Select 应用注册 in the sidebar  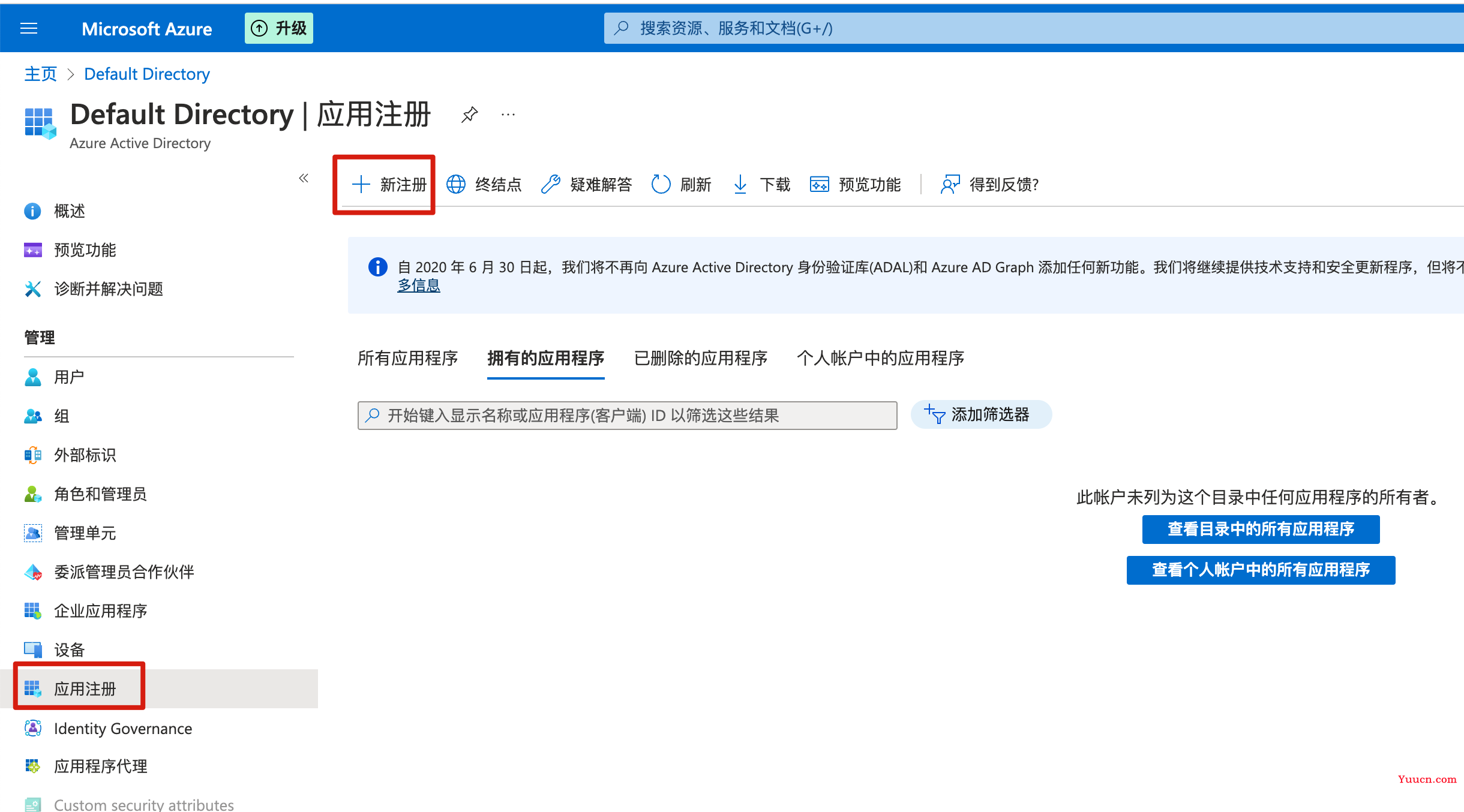point(159,689)
